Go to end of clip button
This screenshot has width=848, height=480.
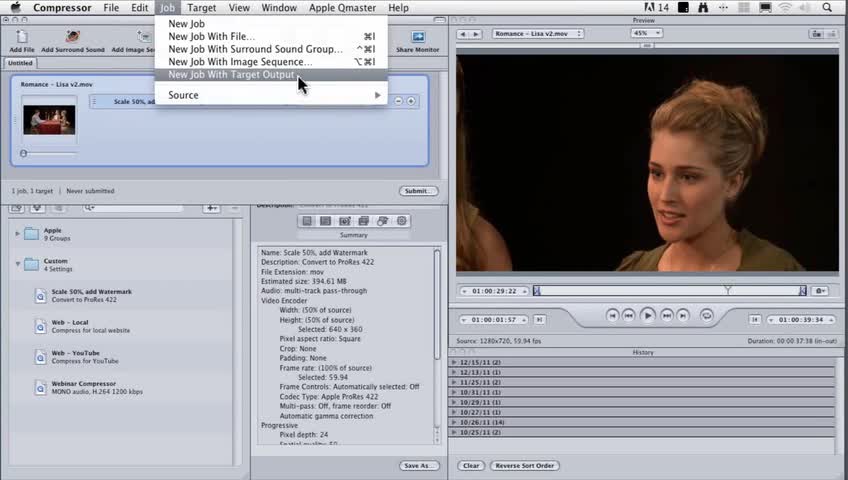(683, 316)
